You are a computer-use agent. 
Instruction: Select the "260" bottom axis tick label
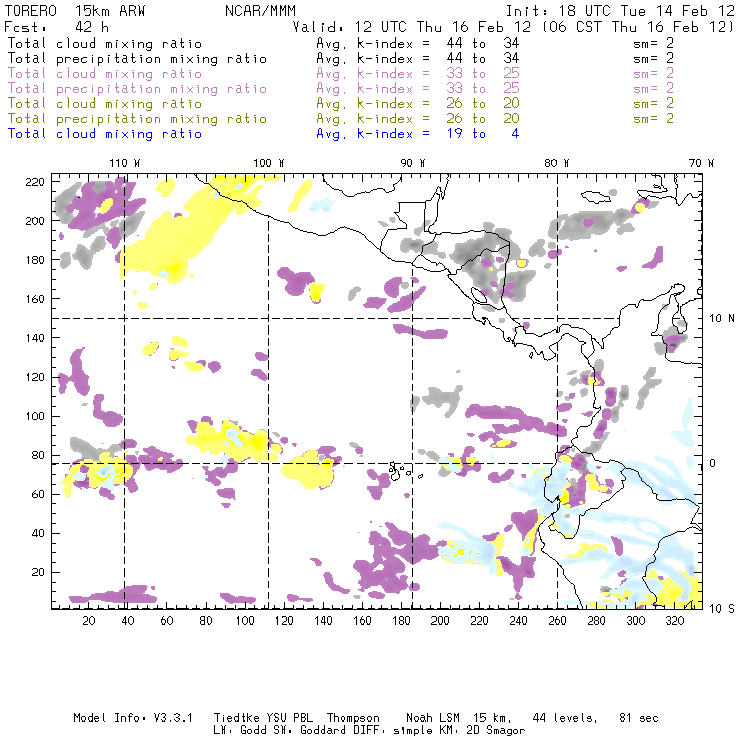[557, 621]
